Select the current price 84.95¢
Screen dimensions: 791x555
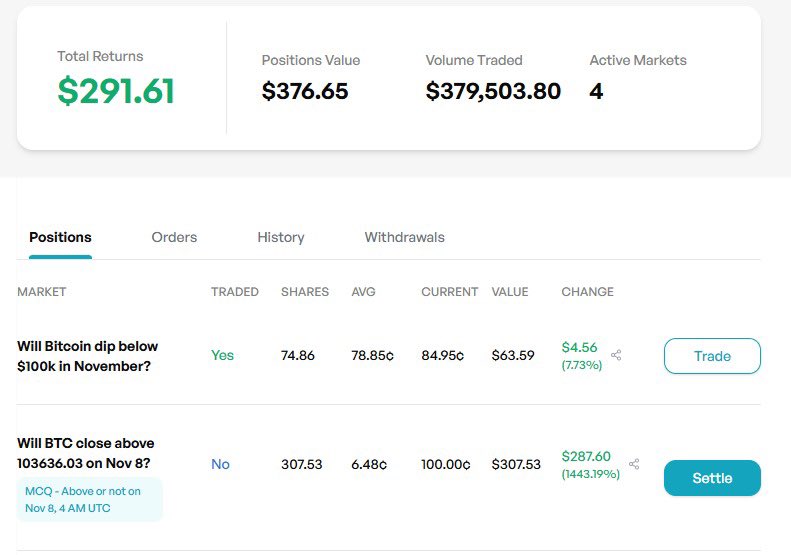442,355
